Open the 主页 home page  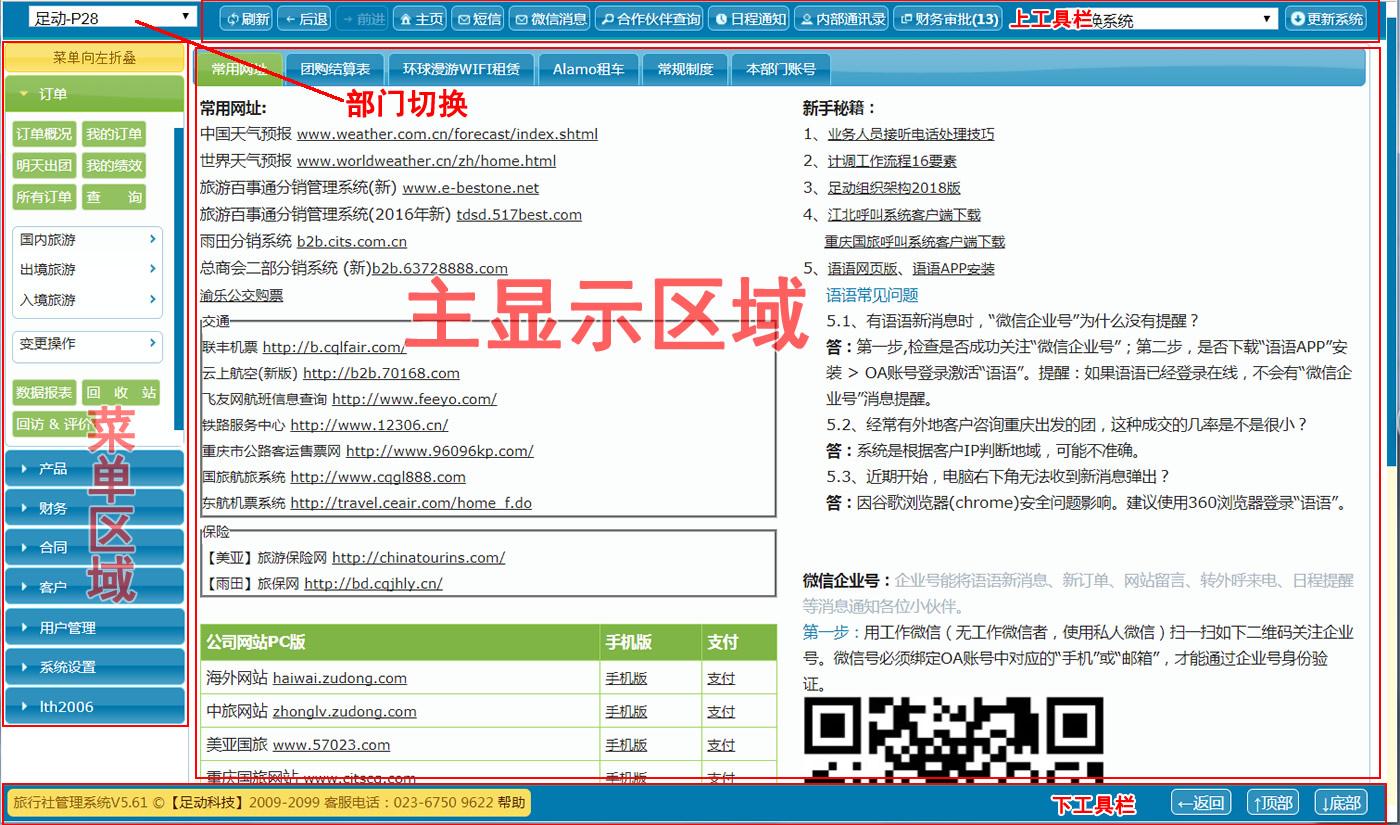point(420,18)
